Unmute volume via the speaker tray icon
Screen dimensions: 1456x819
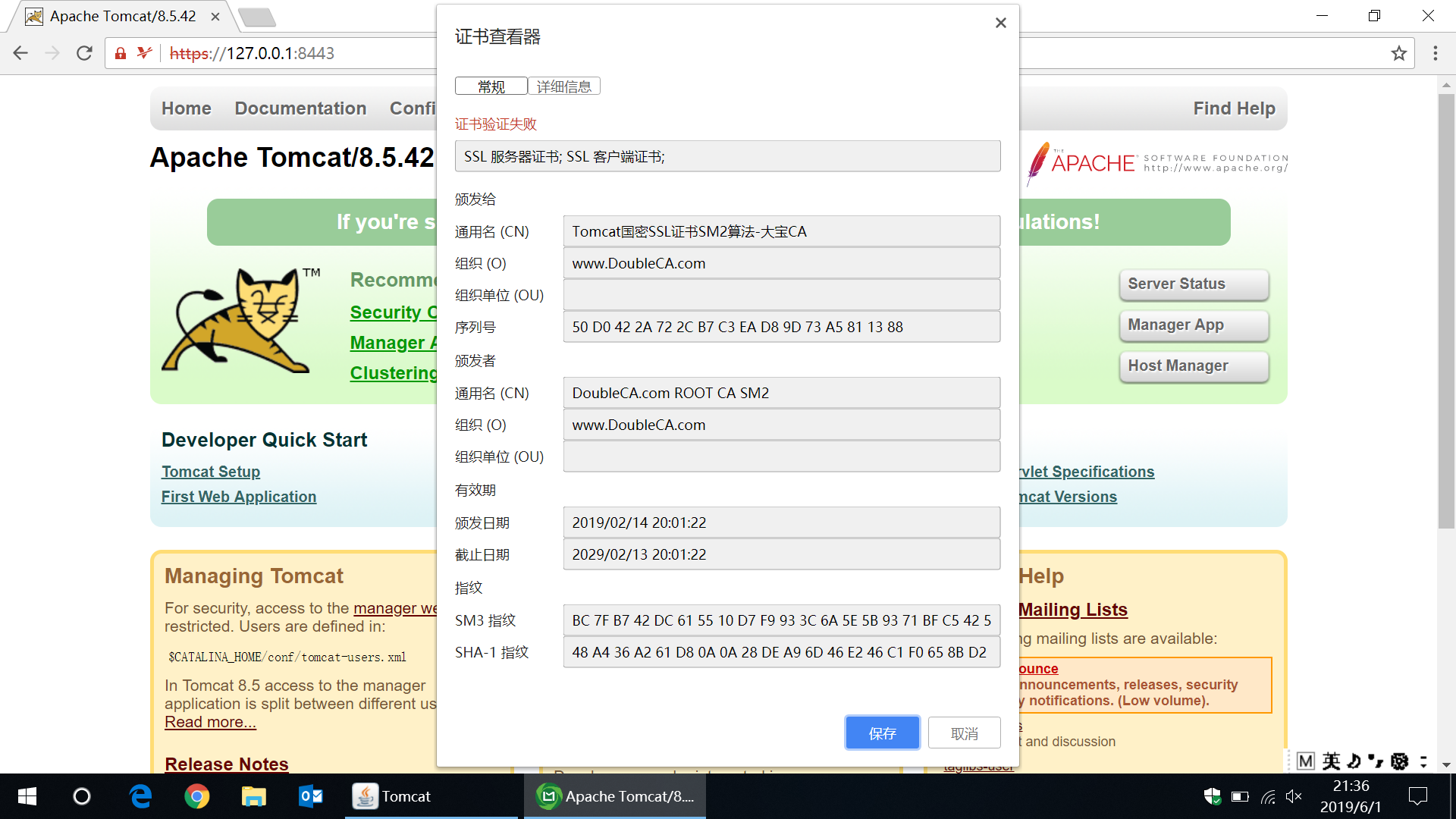click(x=1294, y=796)
